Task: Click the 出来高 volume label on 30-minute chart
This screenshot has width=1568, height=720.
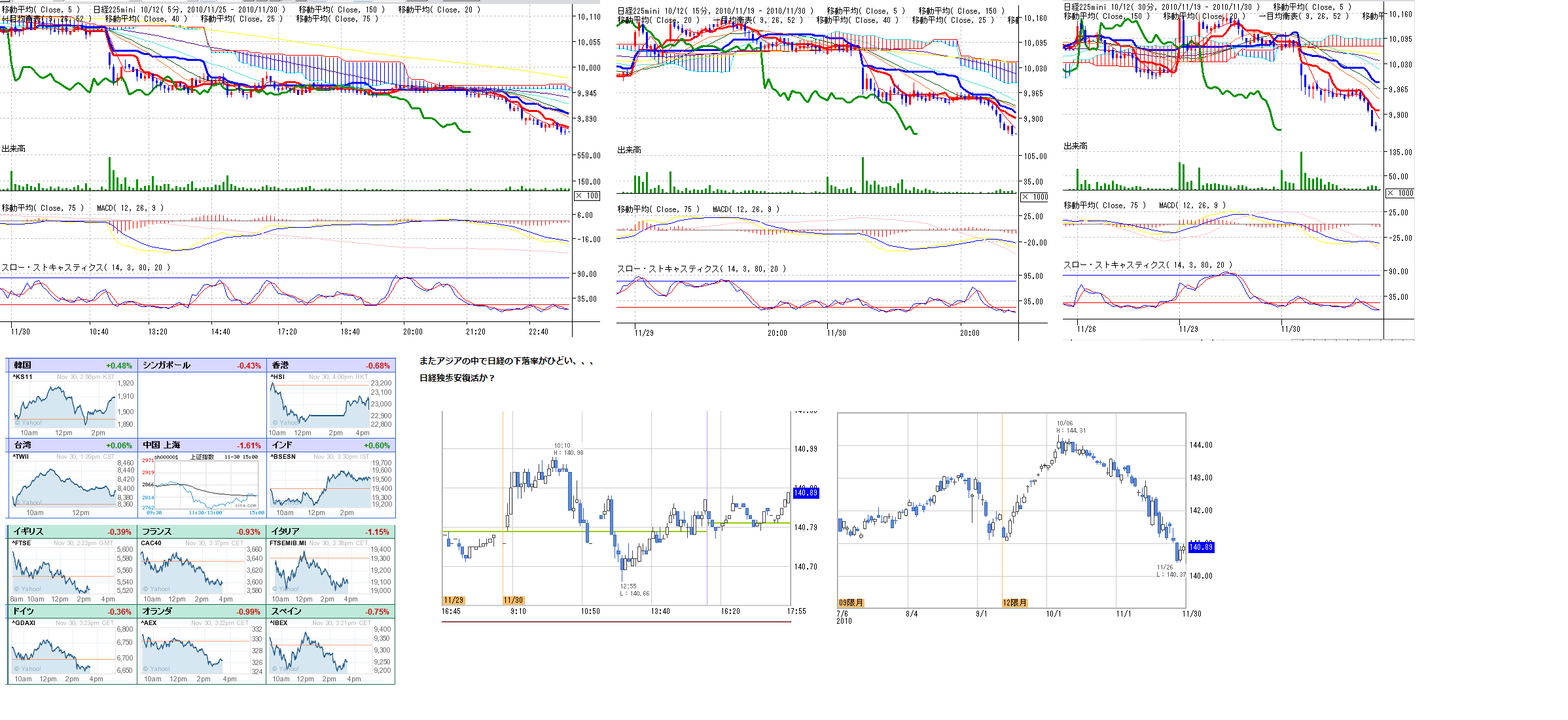Action: point(1075,146)
